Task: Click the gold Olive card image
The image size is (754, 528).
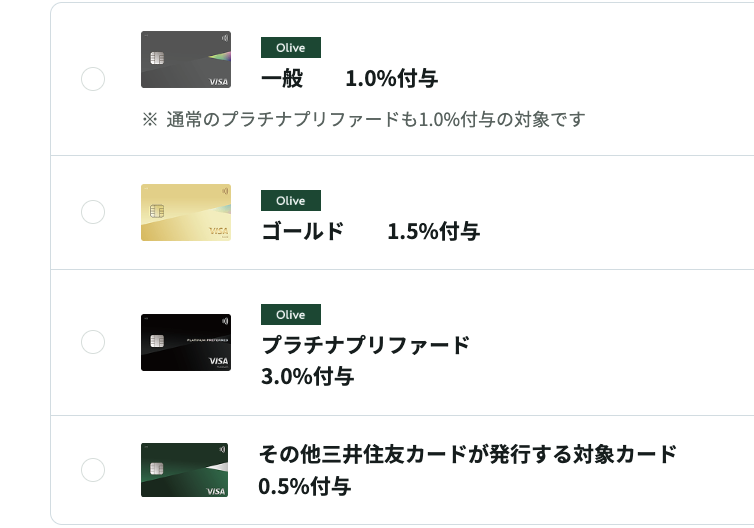Action: coord(186,212)
